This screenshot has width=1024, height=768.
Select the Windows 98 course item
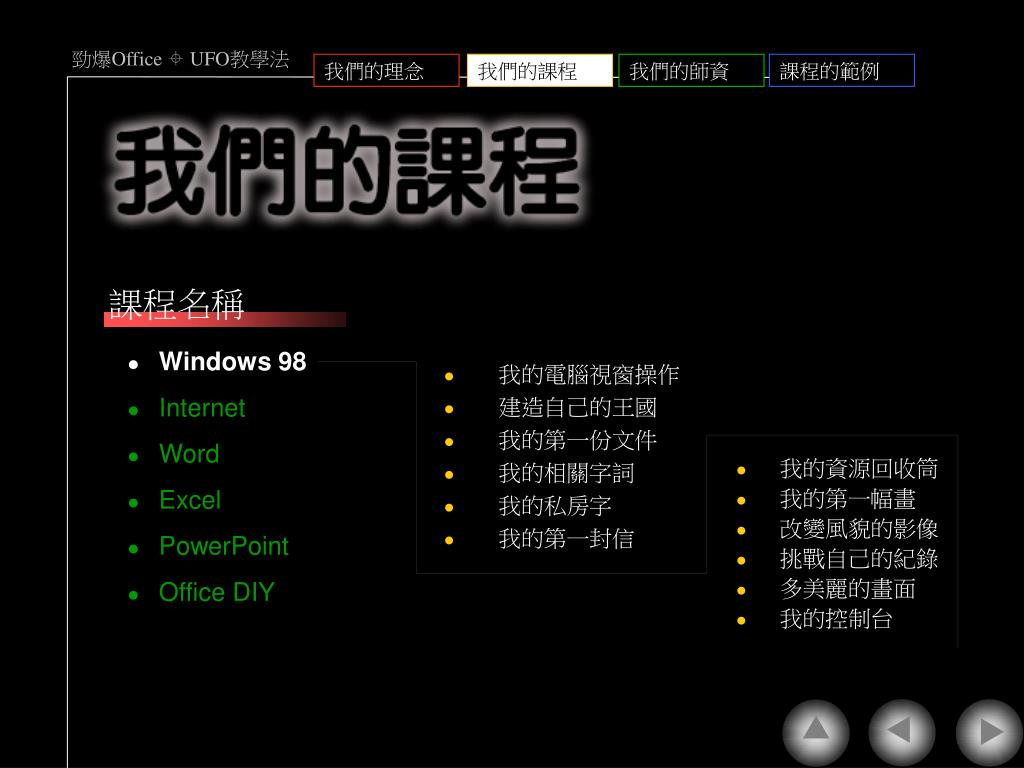point(232,362)
